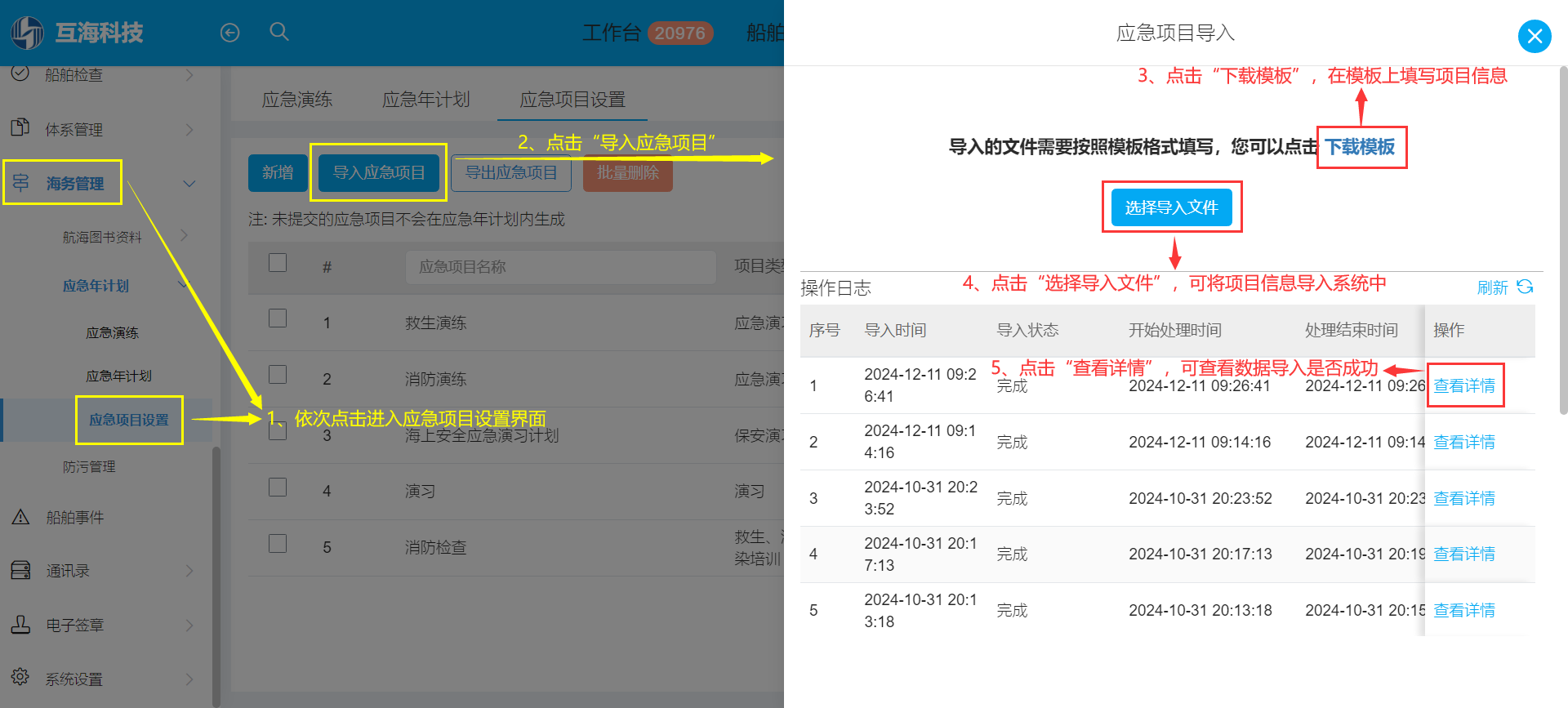This screenshot has width=1568, height=708.
Task: Open 查看详情 for log row 1
Action: tap(1464, 385)
